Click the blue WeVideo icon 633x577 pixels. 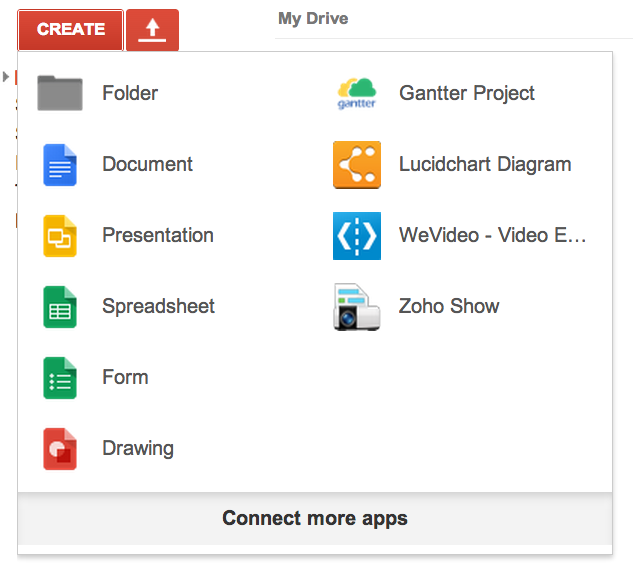tap(357, 236)
